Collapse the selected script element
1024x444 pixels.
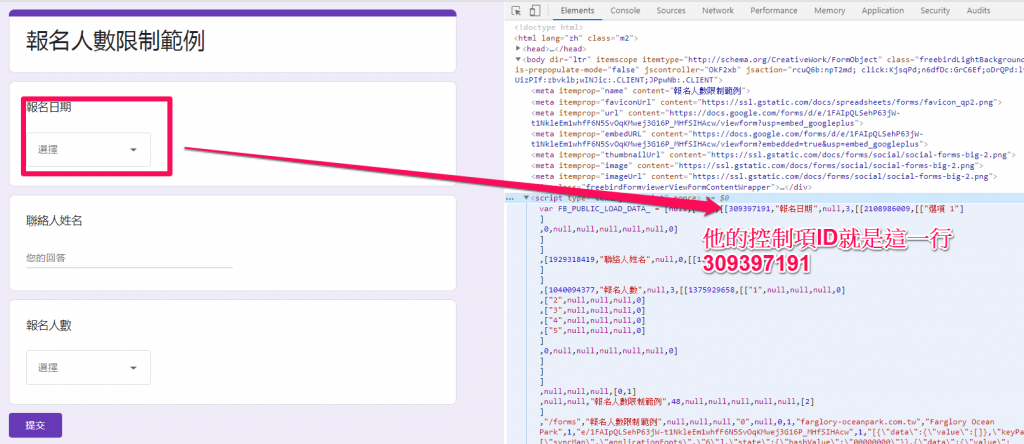coord(527,198)
